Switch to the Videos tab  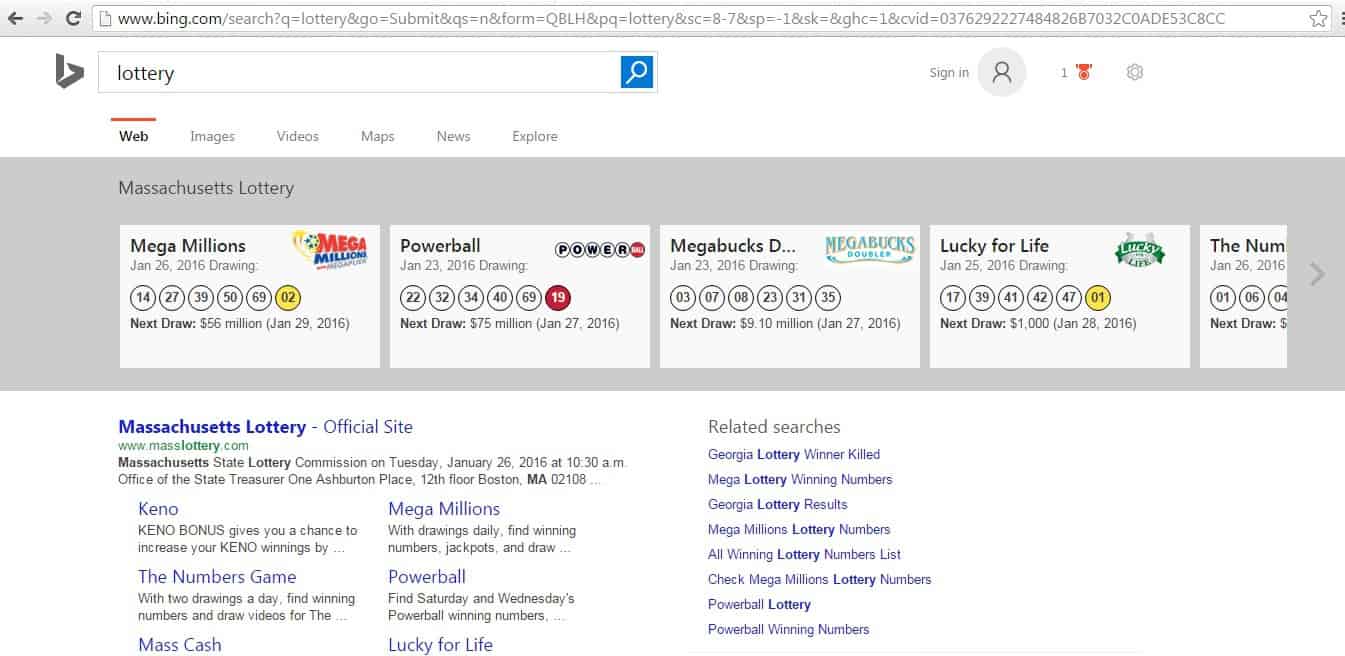pos(298,136)
